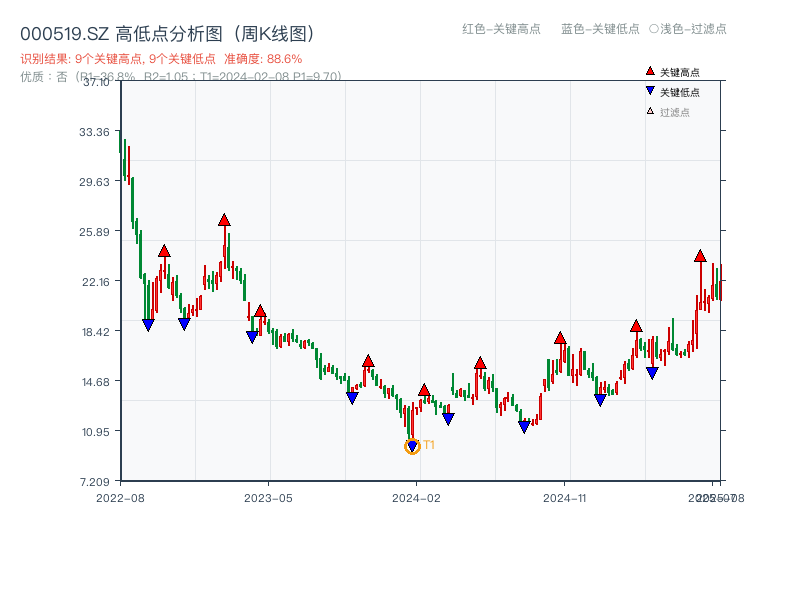Click the 2023-05 x-axis label
Screen dimensions: 800x600
pyautogui.click(x=268, y=498)
